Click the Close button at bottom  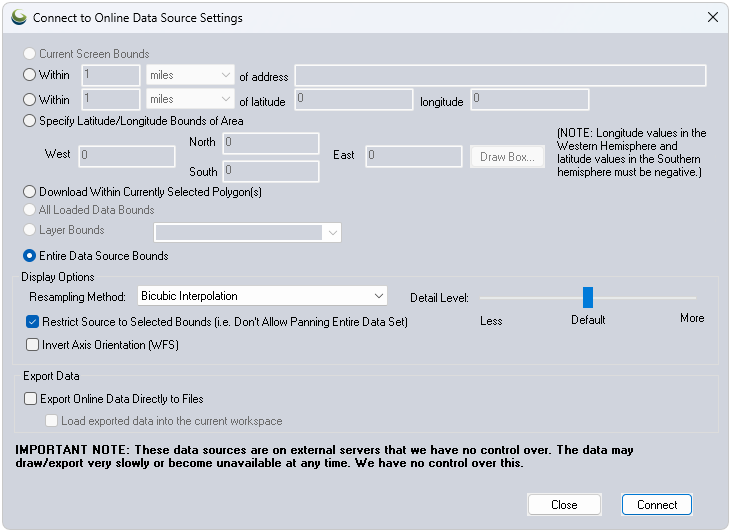[564, 505]
